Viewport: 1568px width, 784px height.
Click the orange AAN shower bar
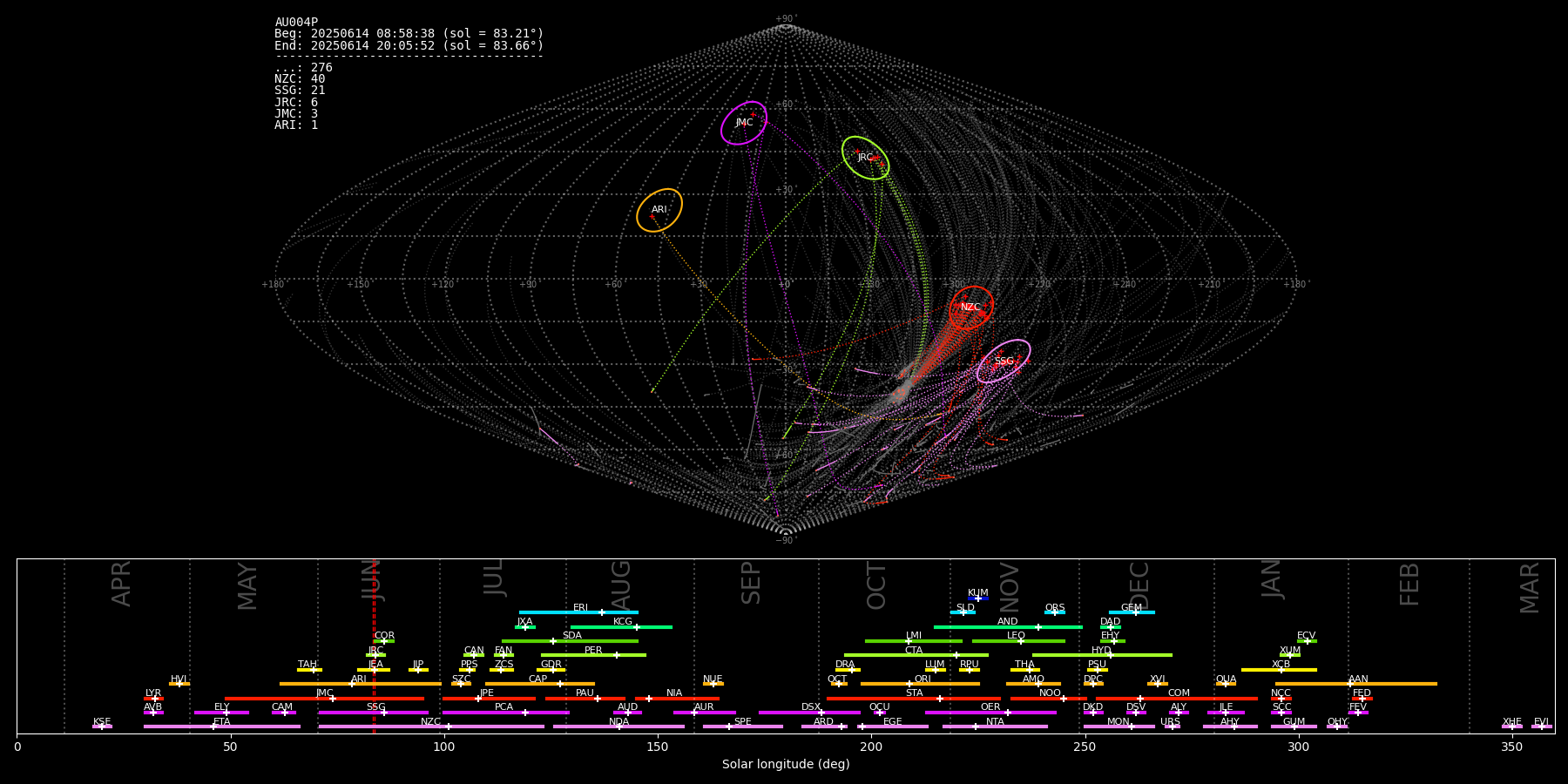click(1356, 683)
